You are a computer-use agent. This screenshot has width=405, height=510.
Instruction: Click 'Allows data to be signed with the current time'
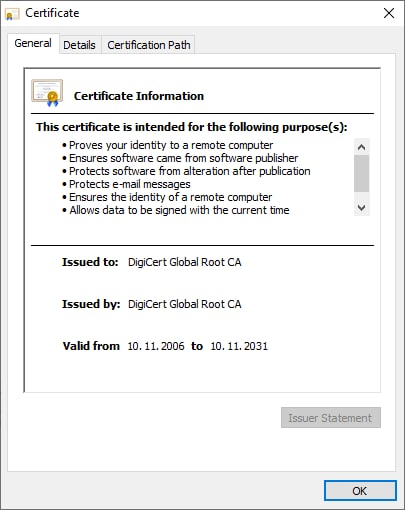pos(179,210)
